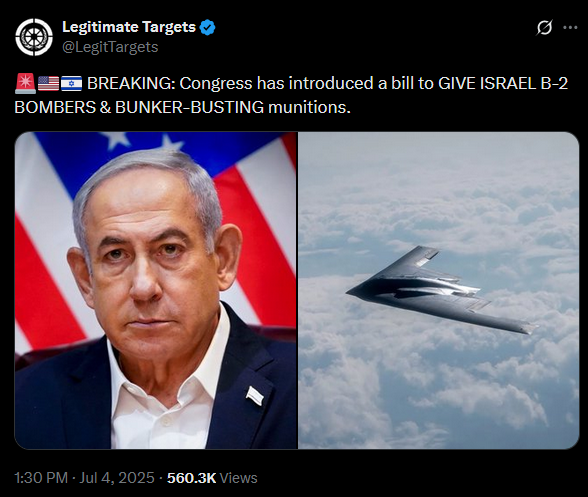Open the three-dot more options menu
This screenshot has width=588, height=497.
[x=570, y=27]
